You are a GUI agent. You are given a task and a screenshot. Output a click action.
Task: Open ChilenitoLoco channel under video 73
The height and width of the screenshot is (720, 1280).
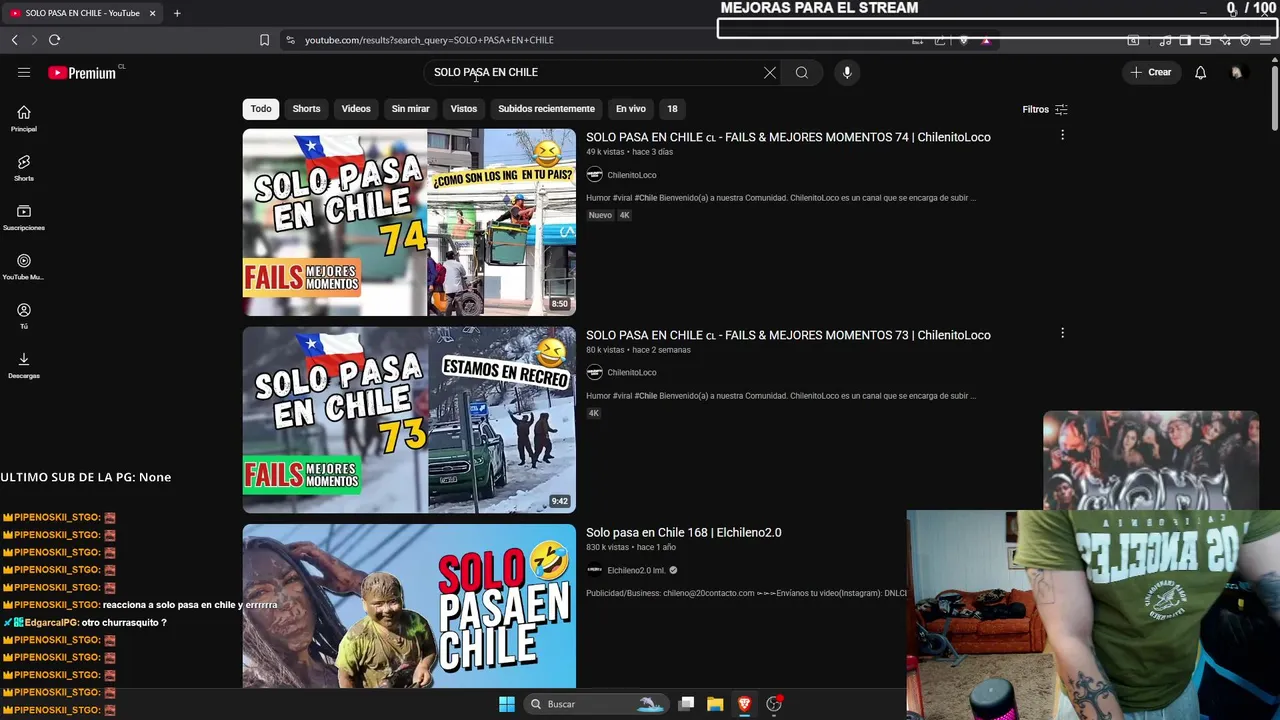632,372
